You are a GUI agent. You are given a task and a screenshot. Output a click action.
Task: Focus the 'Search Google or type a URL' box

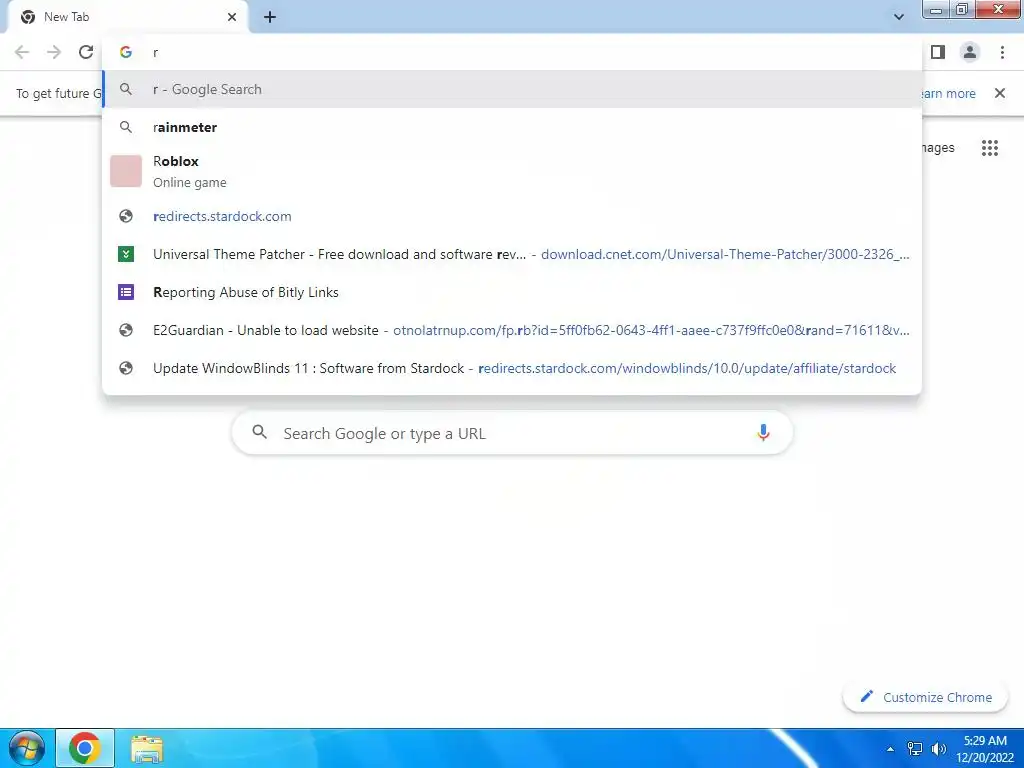[x=512, y=432]
